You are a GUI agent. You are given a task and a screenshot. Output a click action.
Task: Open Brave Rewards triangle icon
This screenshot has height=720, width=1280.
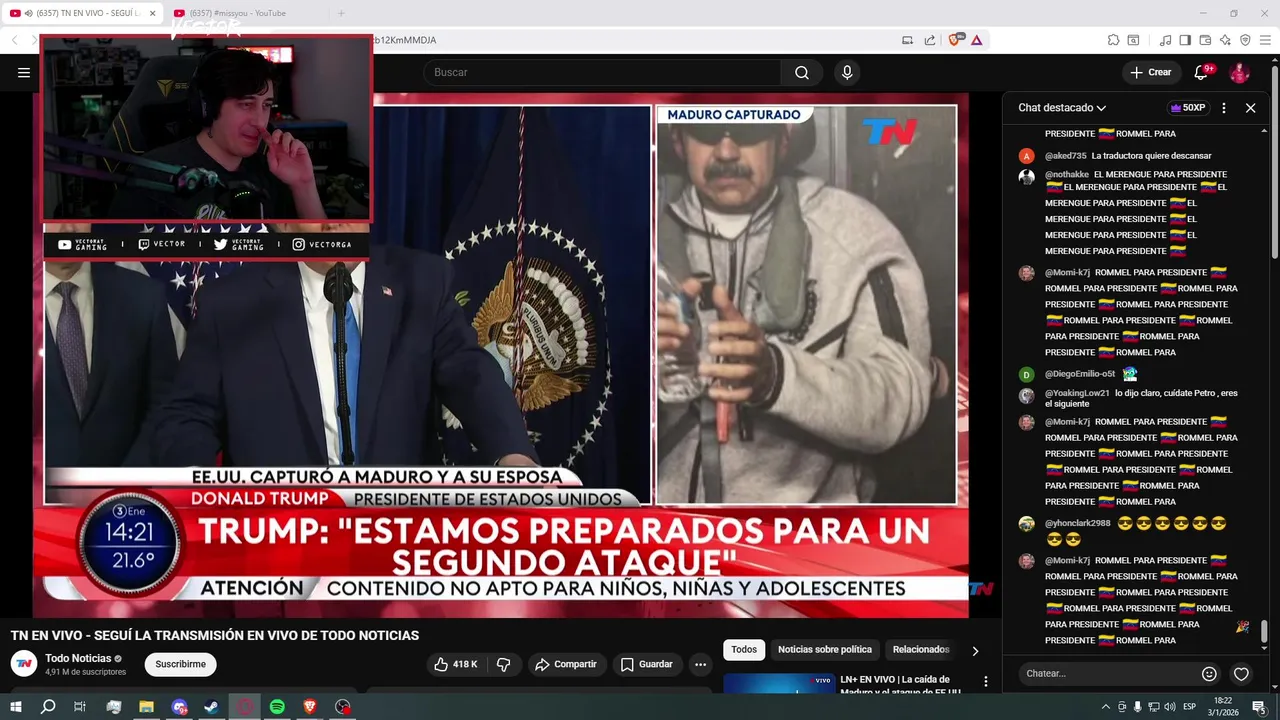[x=976, y=40]
